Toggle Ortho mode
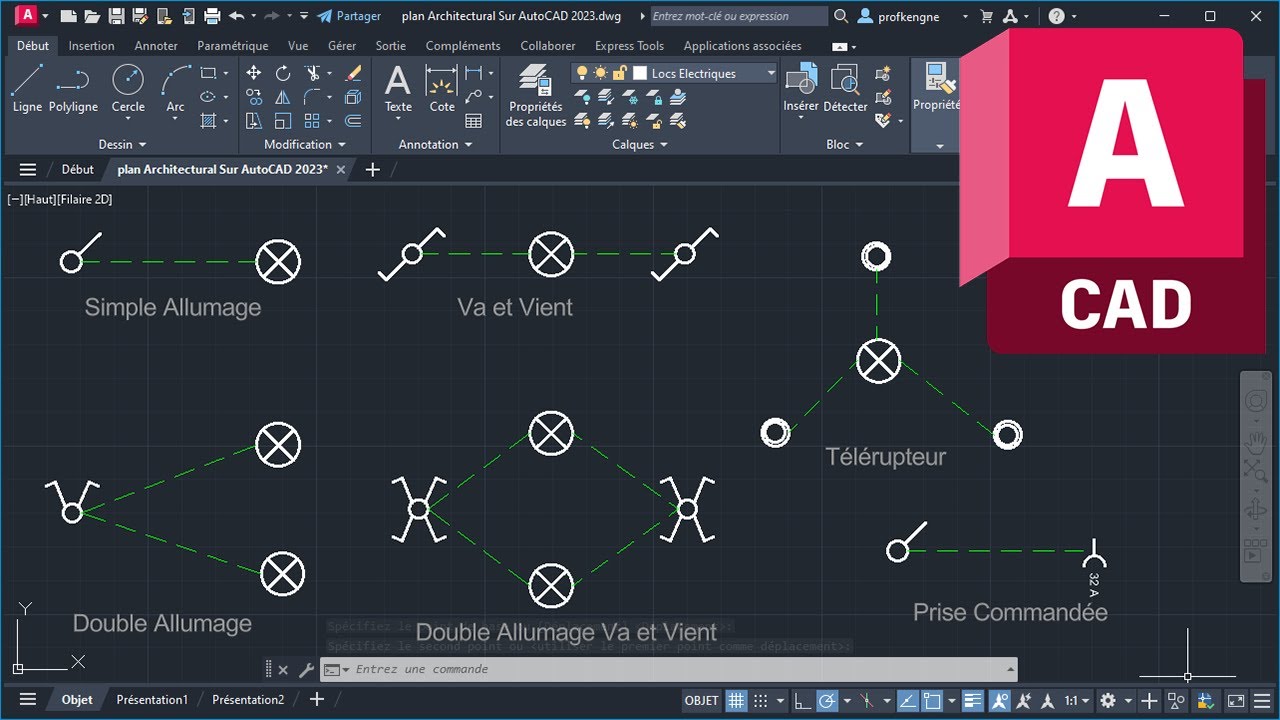The height and width of the screenshot is (720, 1280). pyautogui.click(x=802, y=700)
